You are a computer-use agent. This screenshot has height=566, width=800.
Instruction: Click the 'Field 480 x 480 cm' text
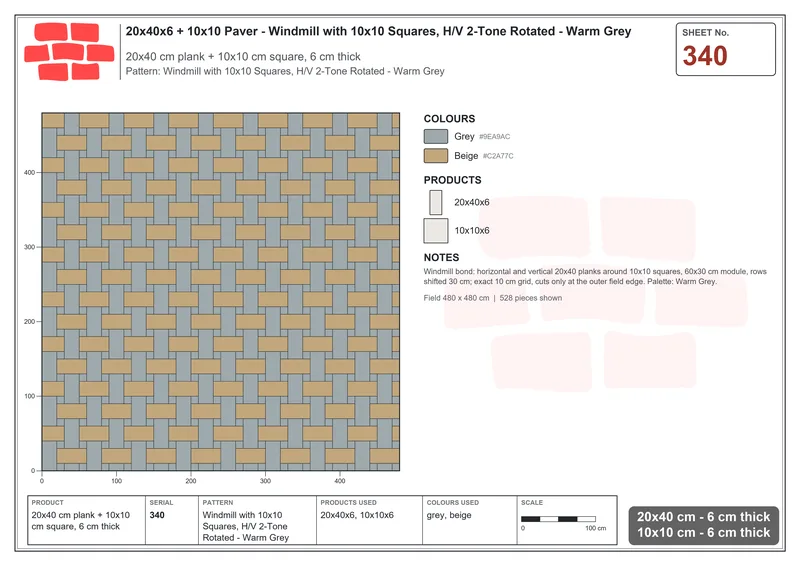point(456,298)
